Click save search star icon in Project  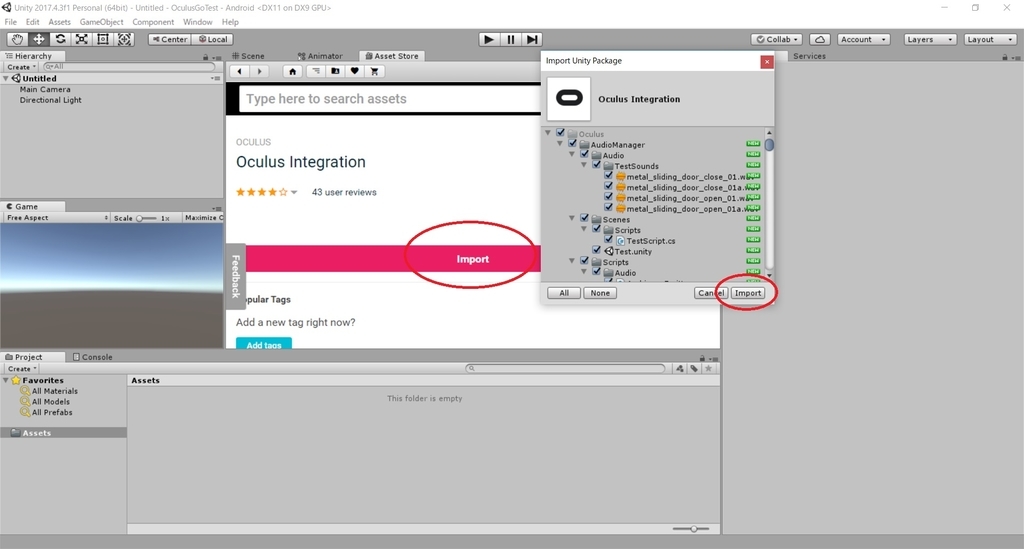[709, 368]
